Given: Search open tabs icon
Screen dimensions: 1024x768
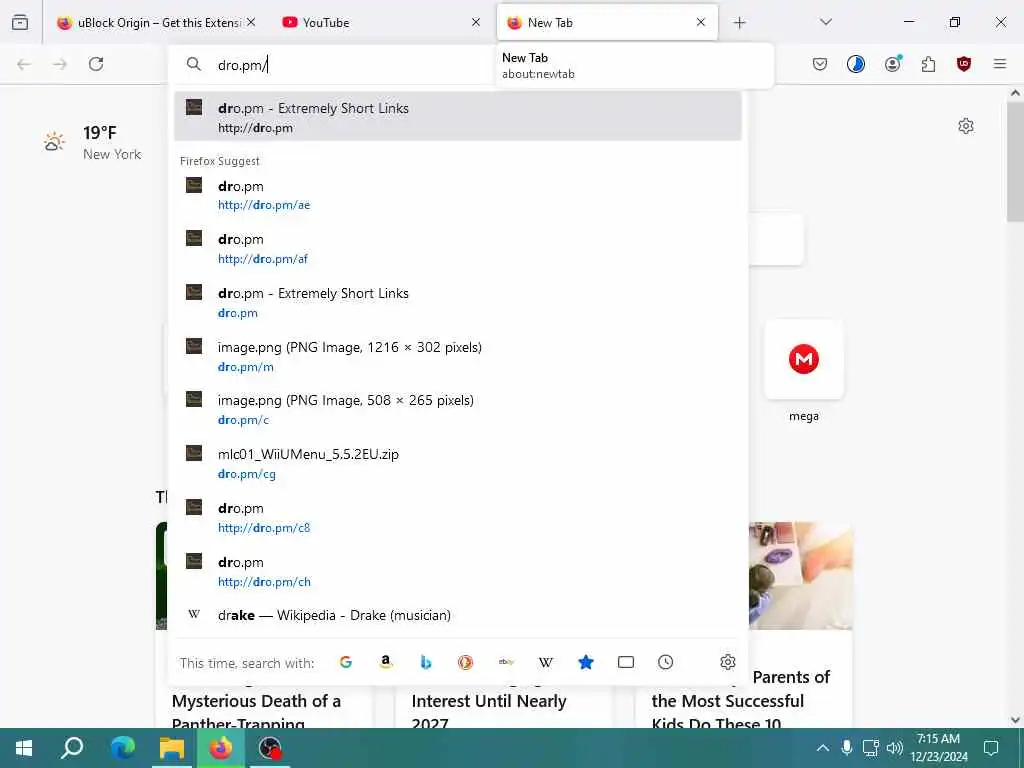Looking at the screenshot, I should (x=626, y=662).
